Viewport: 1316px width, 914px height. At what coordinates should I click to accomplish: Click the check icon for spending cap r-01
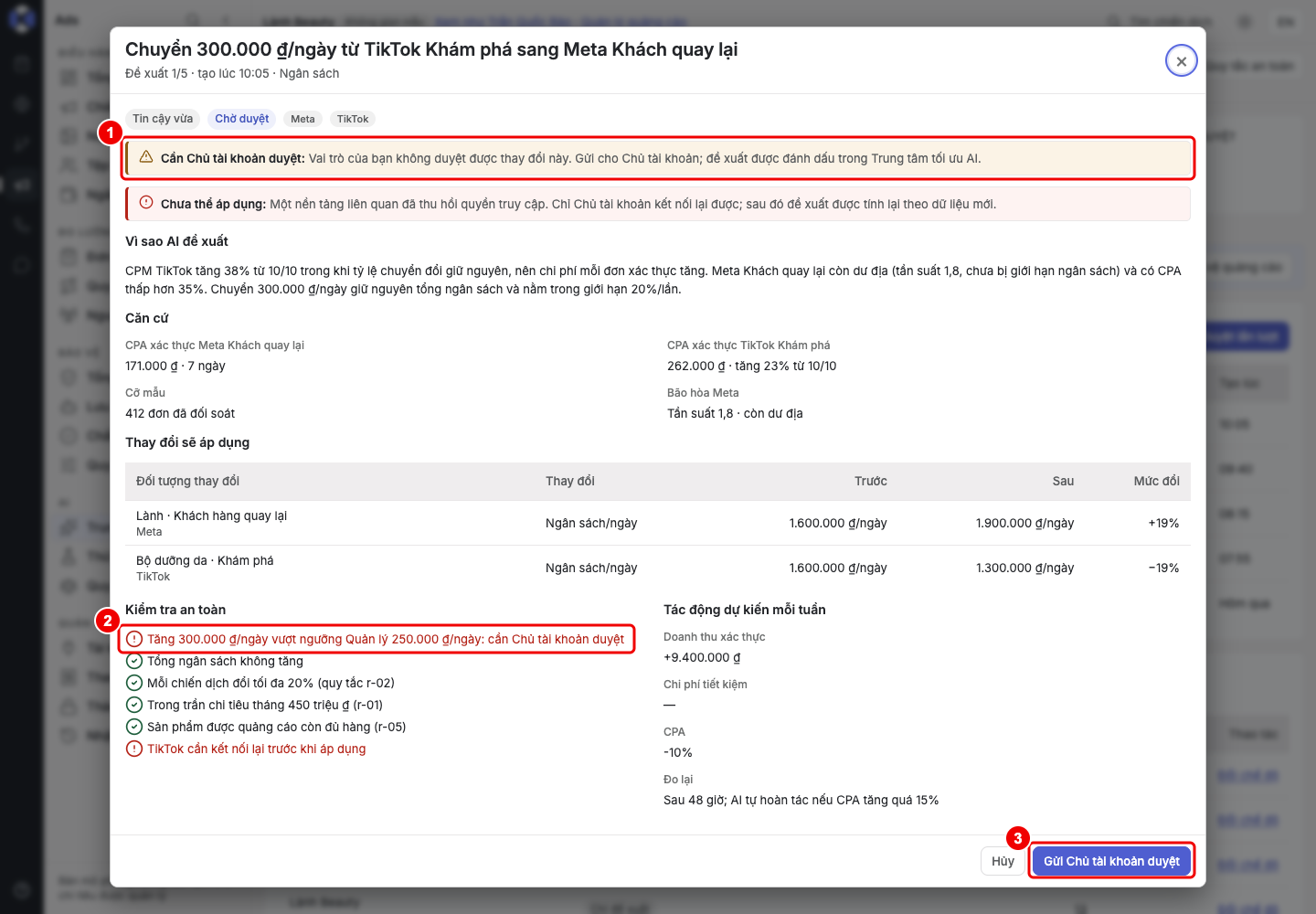pos(134,705)
